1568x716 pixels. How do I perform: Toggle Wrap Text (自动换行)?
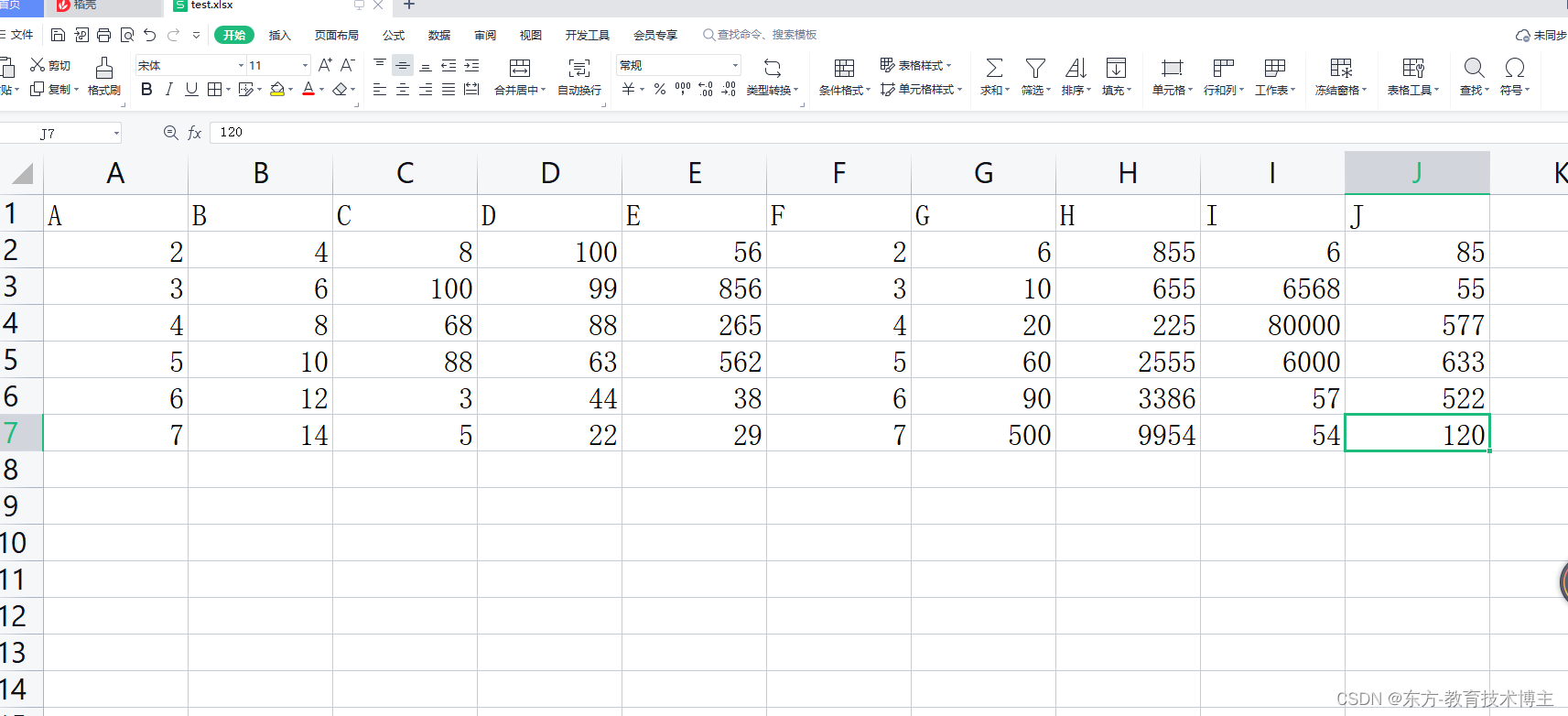[579, 77]
